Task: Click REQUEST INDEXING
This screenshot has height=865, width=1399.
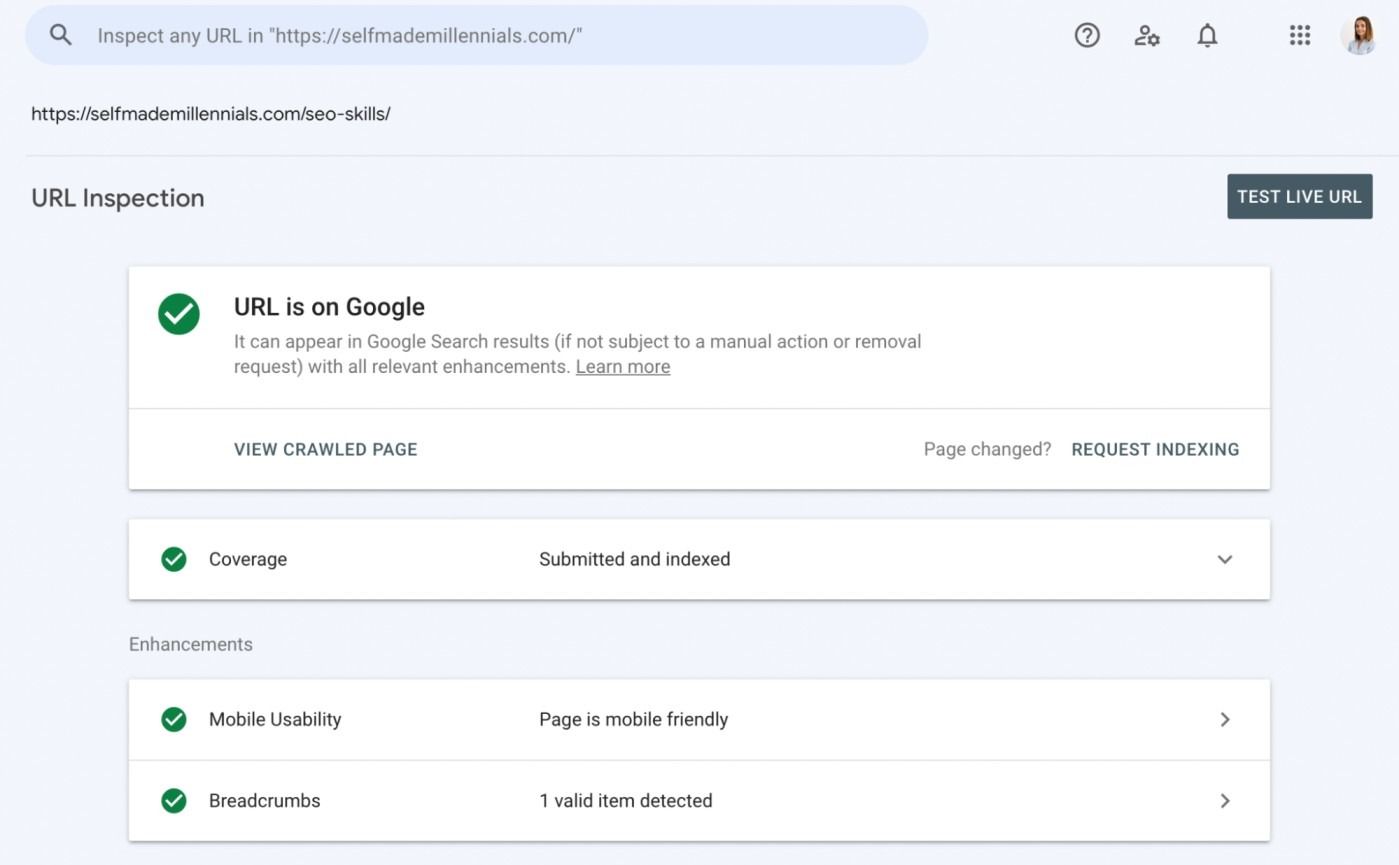Action: click(x=1155, y=449)
